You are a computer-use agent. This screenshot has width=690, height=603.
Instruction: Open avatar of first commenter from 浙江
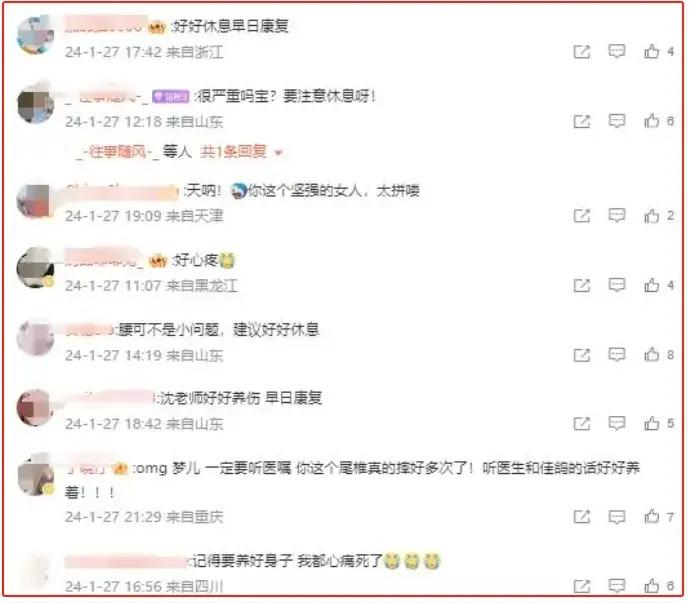pyautogui.click(x=35, y=34)
